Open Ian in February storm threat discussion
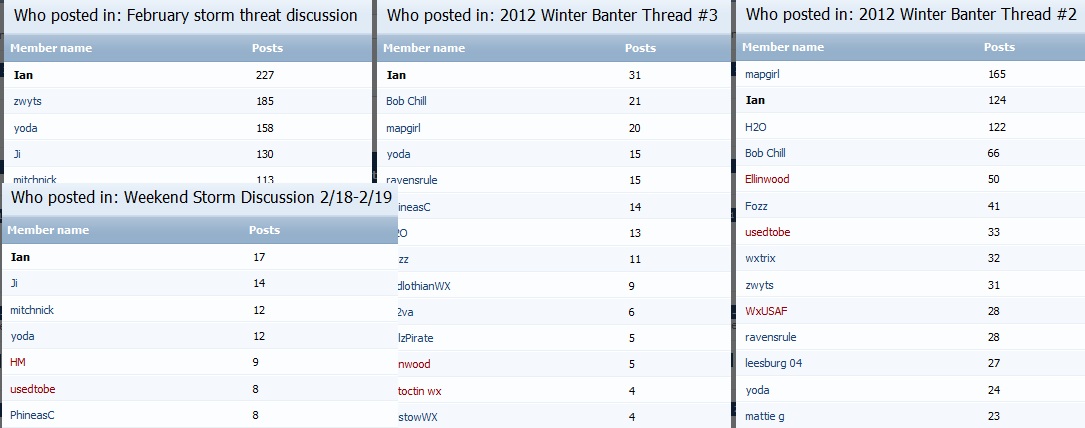Viewport: 1085px width, 428px height. 24,75
